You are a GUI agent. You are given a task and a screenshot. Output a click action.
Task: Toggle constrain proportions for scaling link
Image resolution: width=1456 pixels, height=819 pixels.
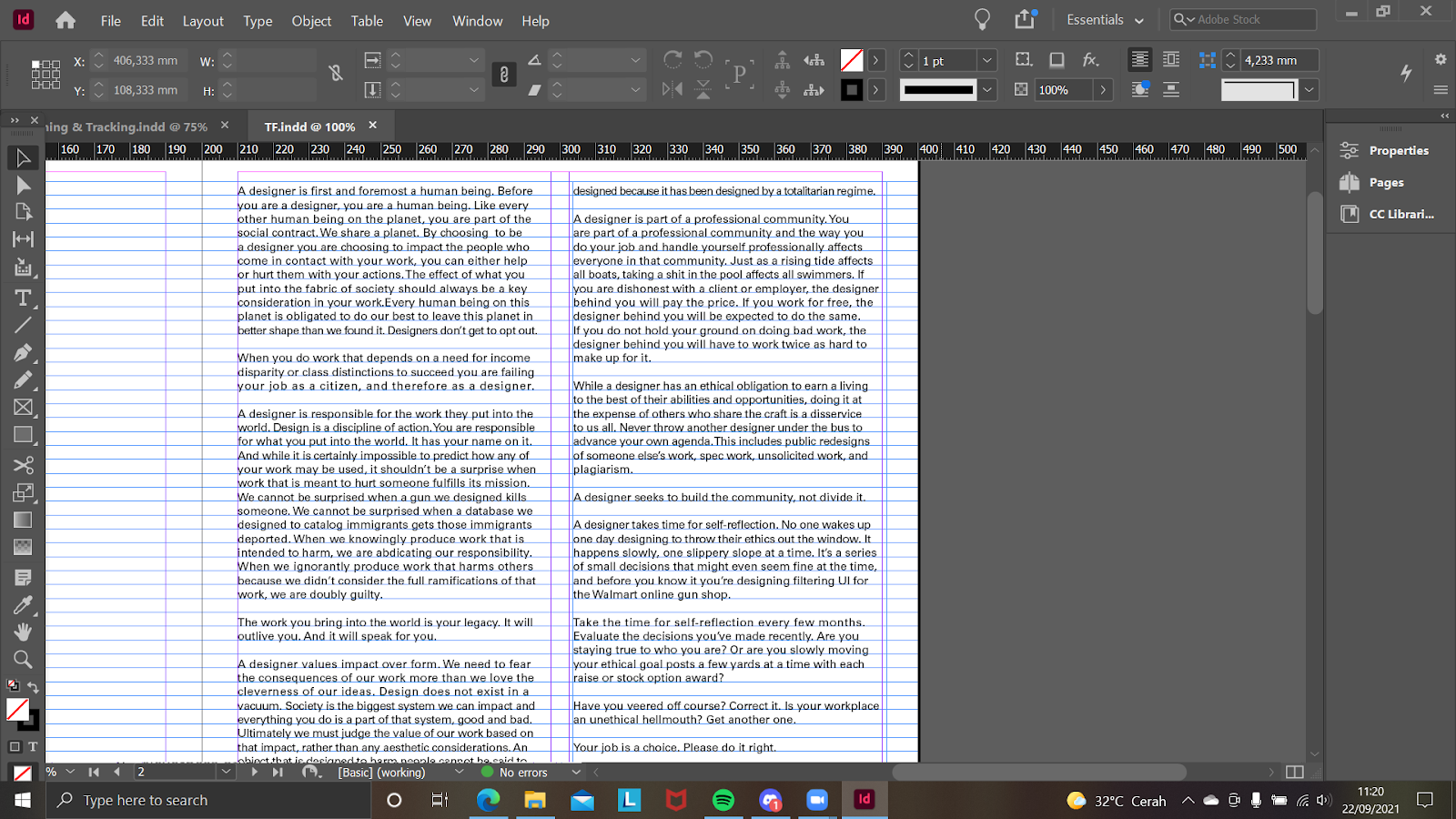pos(504,75)
